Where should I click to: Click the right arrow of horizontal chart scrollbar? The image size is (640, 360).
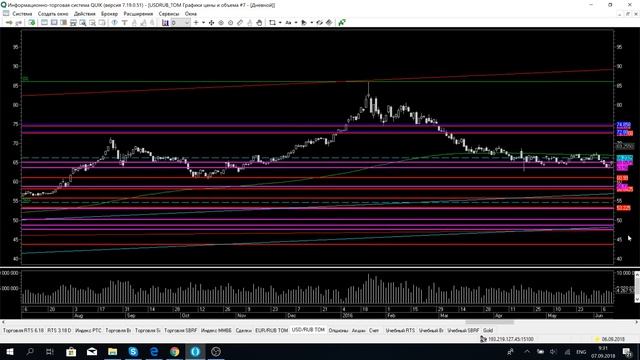(x=637, y=322)
